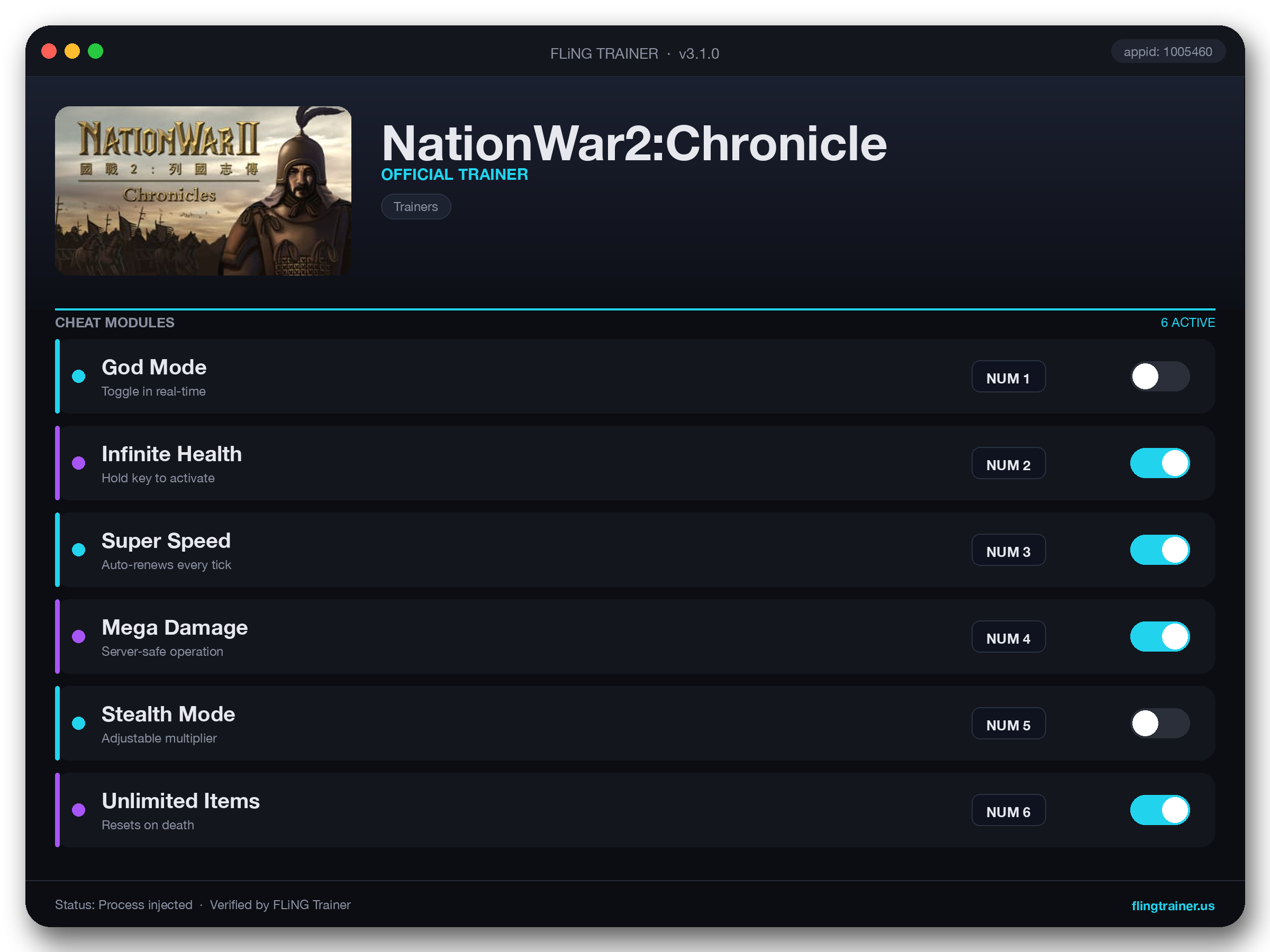Click the 'Resets on death' description

[148, 825]
